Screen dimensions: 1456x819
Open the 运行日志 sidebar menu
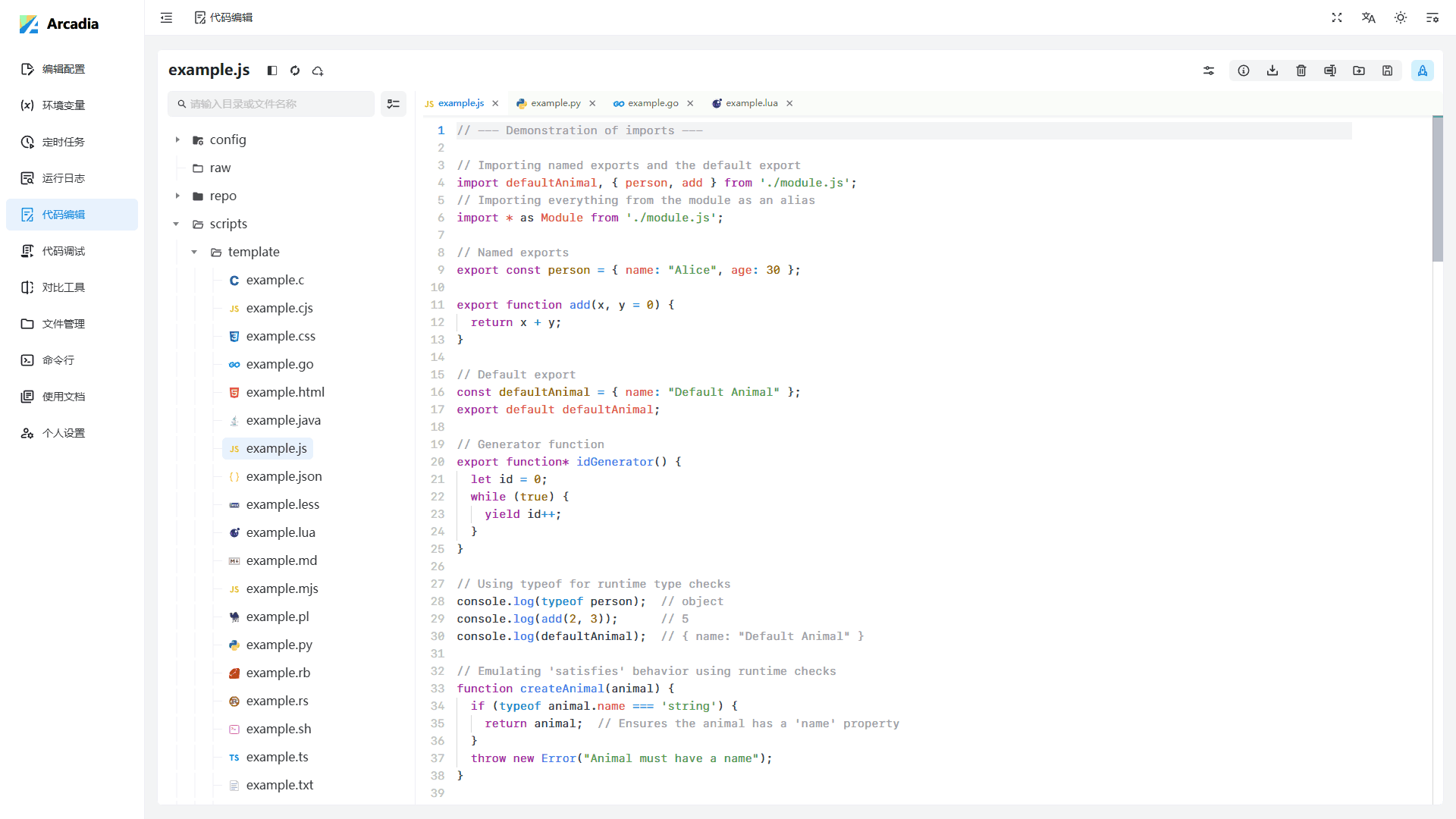pos(64,178)
